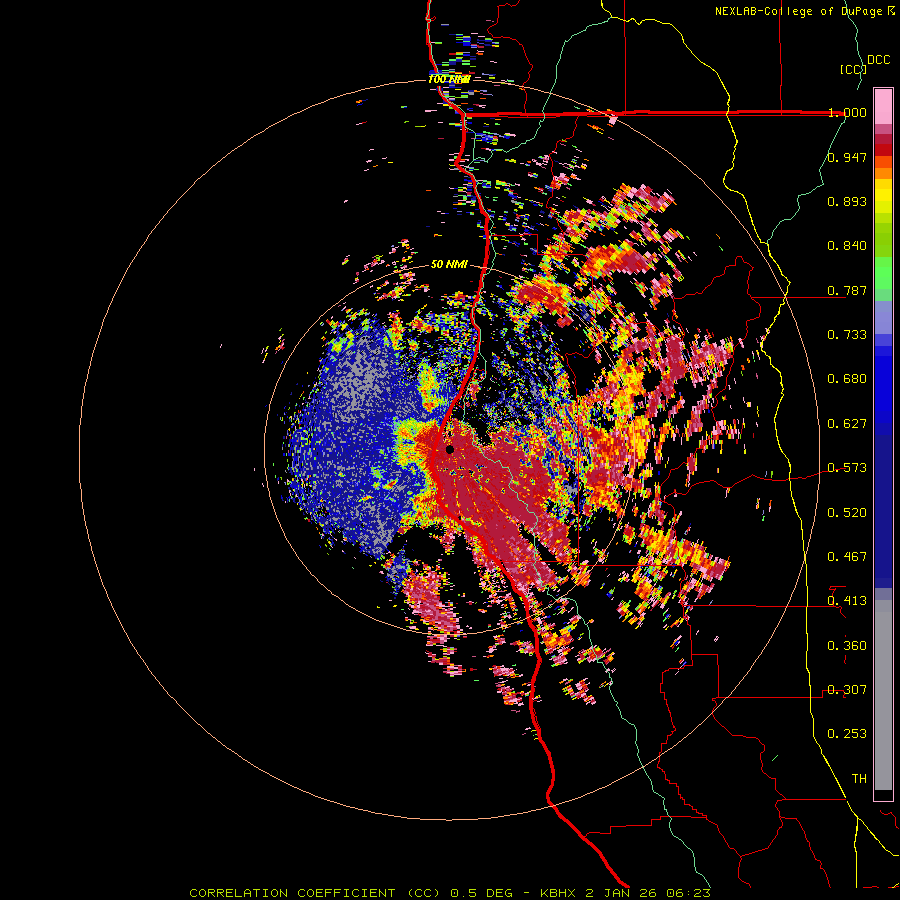Click the 0.893 scale value
This screenshot has width=900, height=900.
[x=847, y=201]
